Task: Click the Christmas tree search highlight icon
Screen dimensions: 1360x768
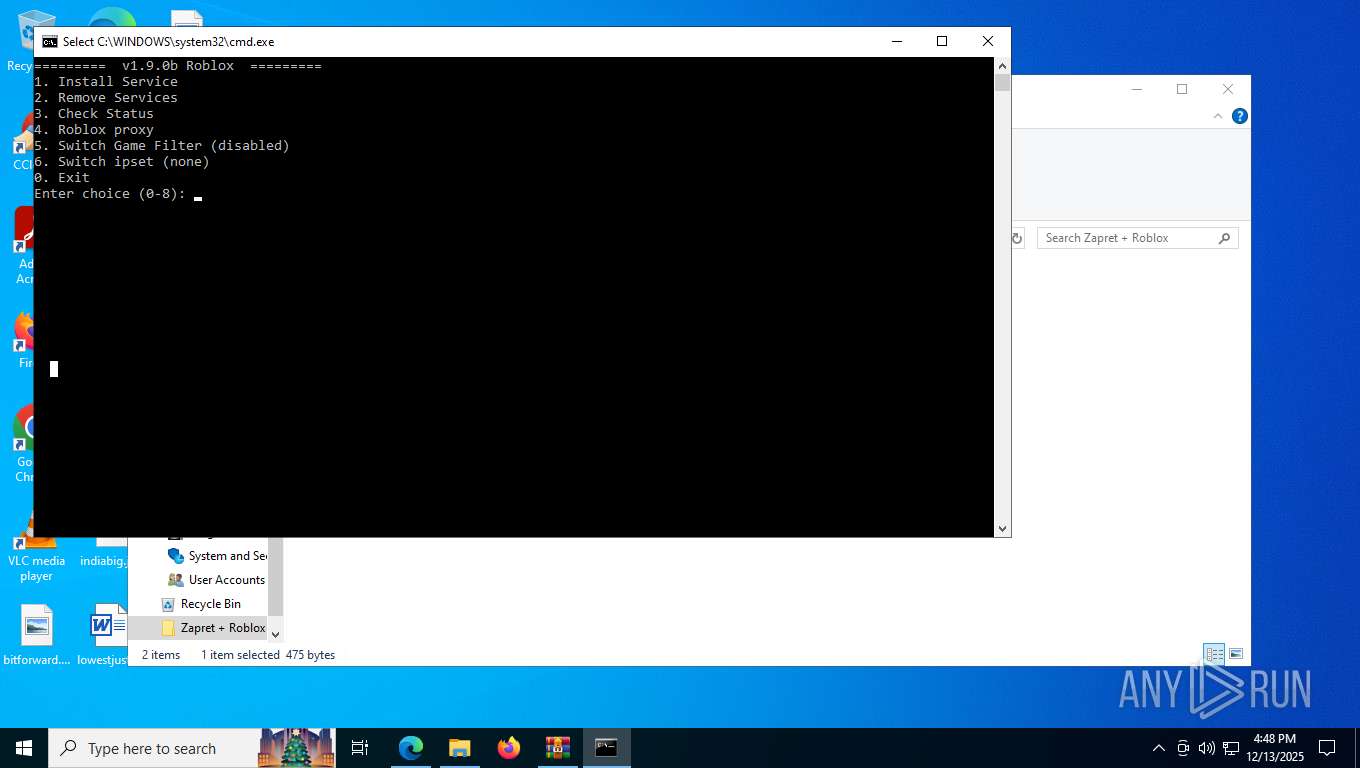Action: pyautogui.click(x=296, y=748)
